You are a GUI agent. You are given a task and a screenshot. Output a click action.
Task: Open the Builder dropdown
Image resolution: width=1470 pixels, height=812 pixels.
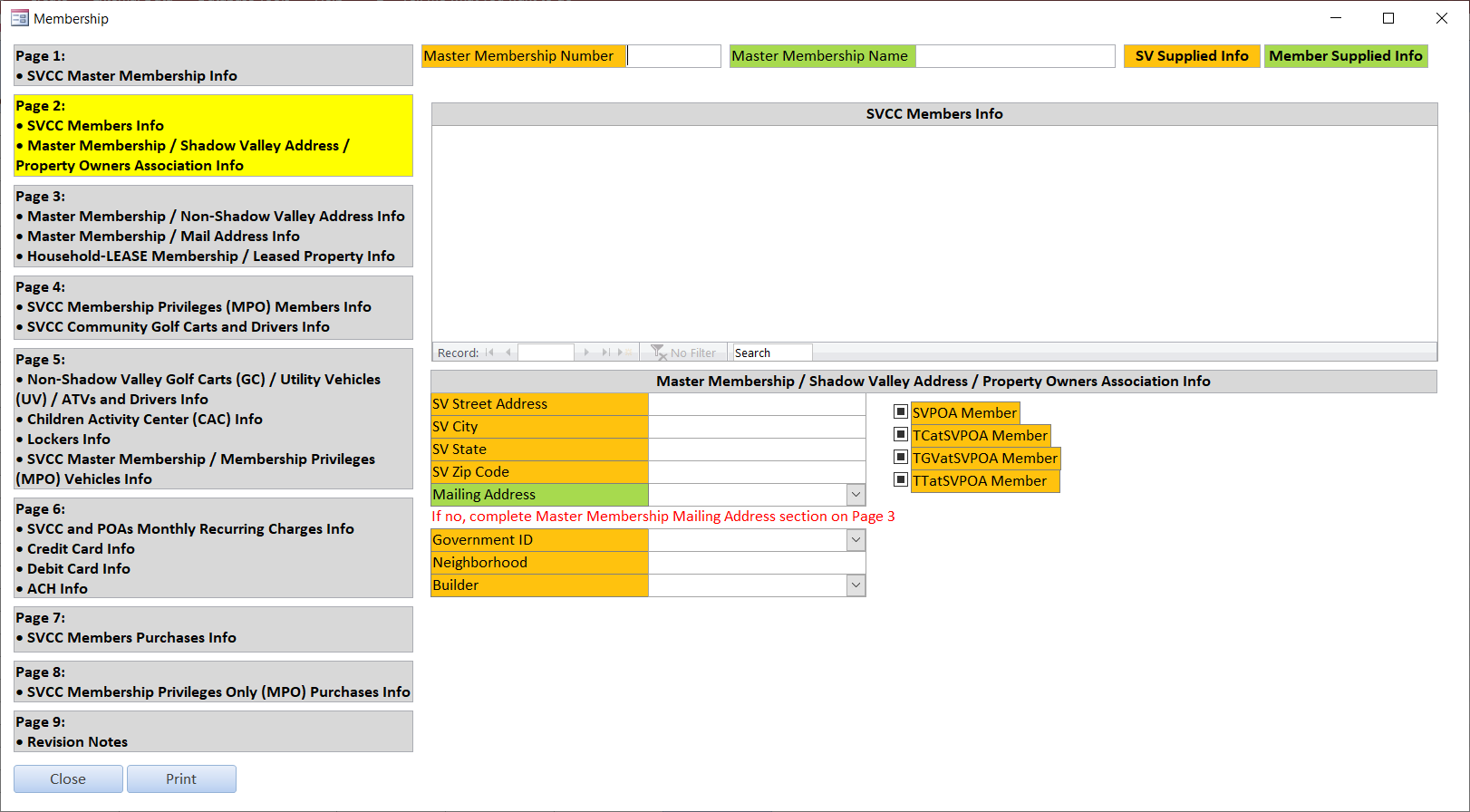(856, 585)
